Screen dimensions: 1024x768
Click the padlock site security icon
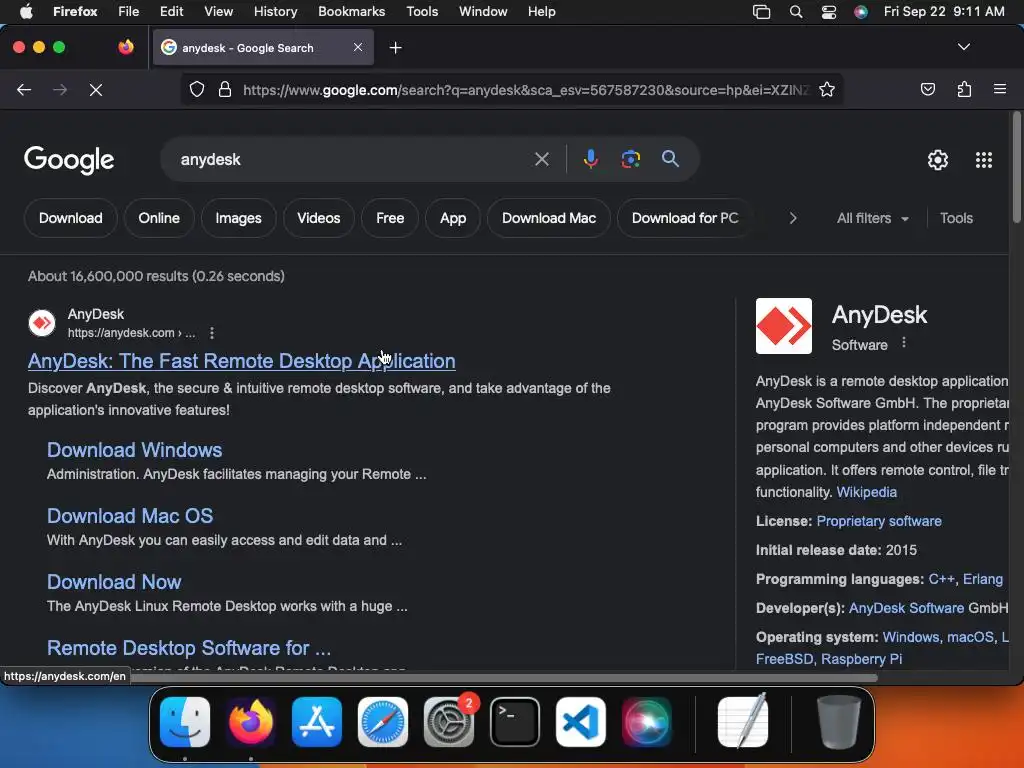pyautogui.click(x=225, y=89)
